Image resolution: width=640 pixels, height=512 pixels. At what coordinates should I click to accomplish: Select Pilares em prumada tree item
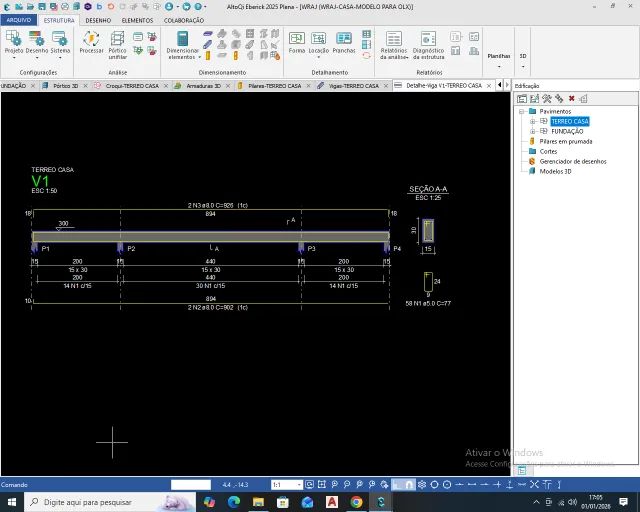point(566,141)
